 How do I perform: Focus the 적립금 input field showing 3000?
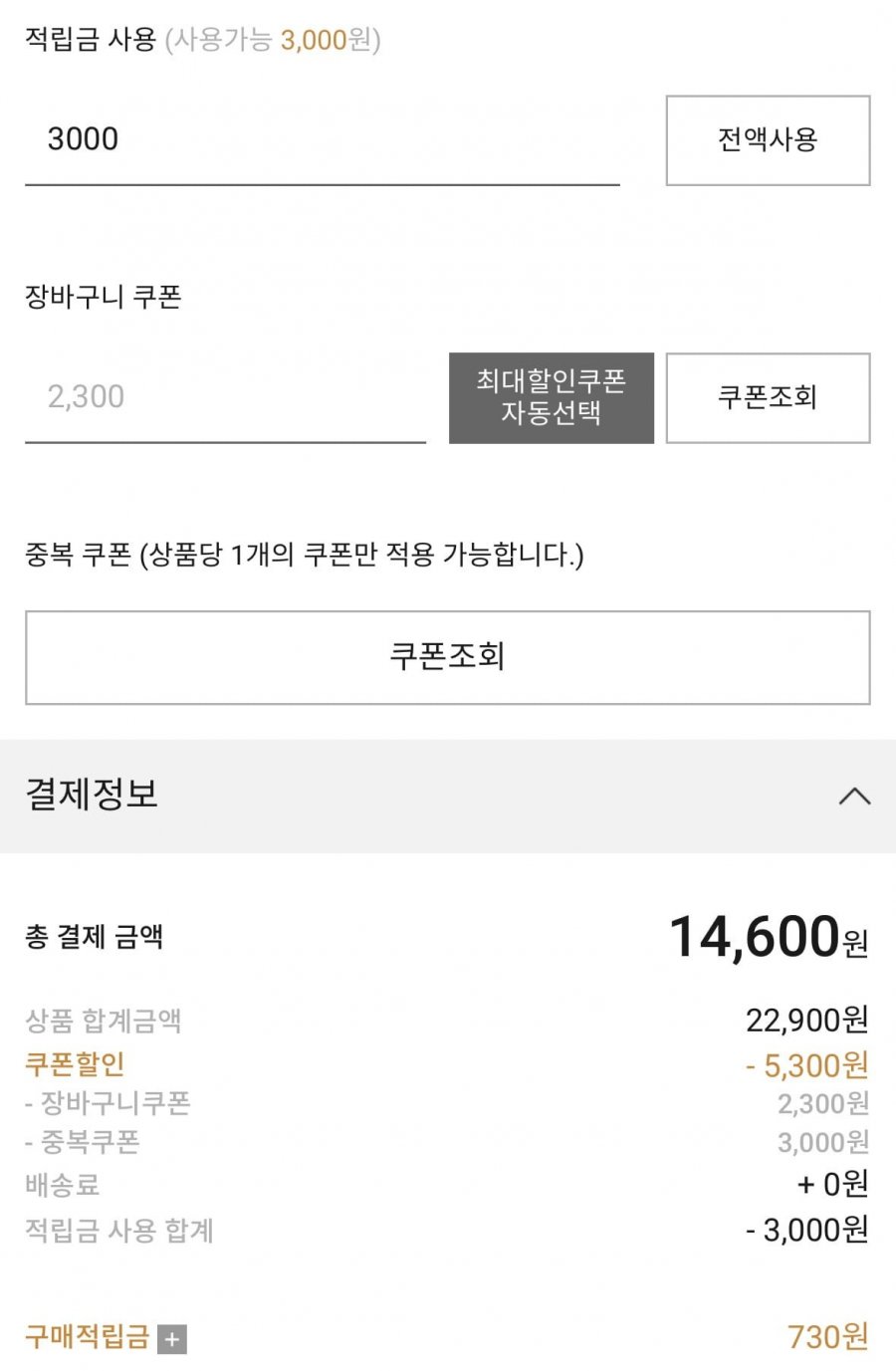pos(322,139)
